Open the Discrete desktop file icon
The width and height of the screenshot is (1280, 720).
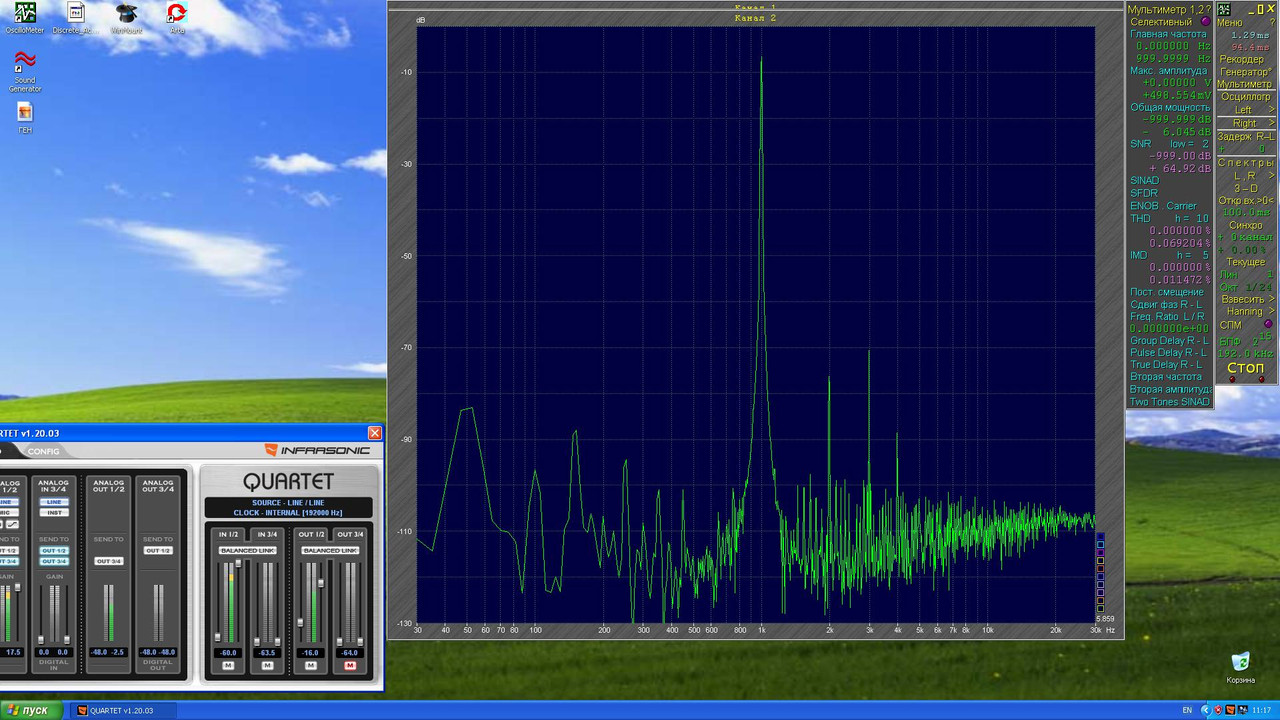[75, 13]
